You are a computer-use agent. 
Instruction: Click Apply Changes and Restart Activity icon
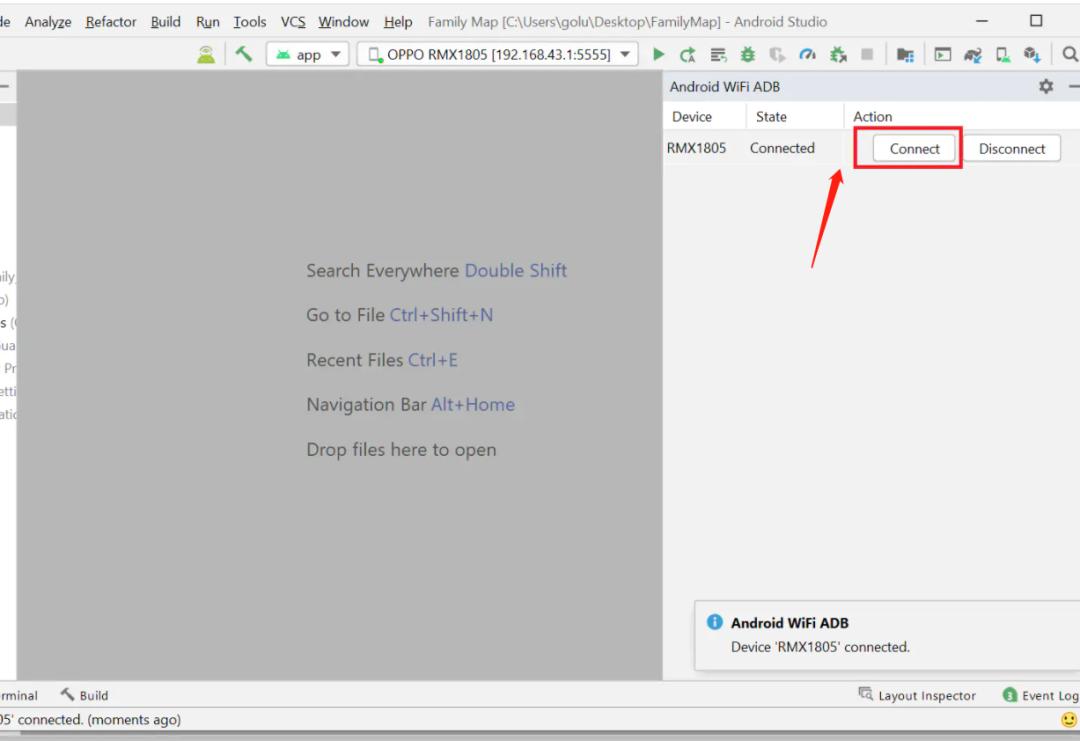click(688, 55)
